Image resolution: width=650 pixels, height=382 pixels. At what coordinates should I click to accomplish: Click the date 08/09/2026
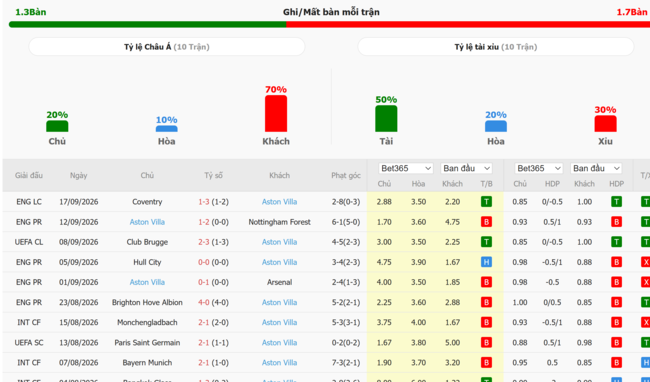[79, 242]
